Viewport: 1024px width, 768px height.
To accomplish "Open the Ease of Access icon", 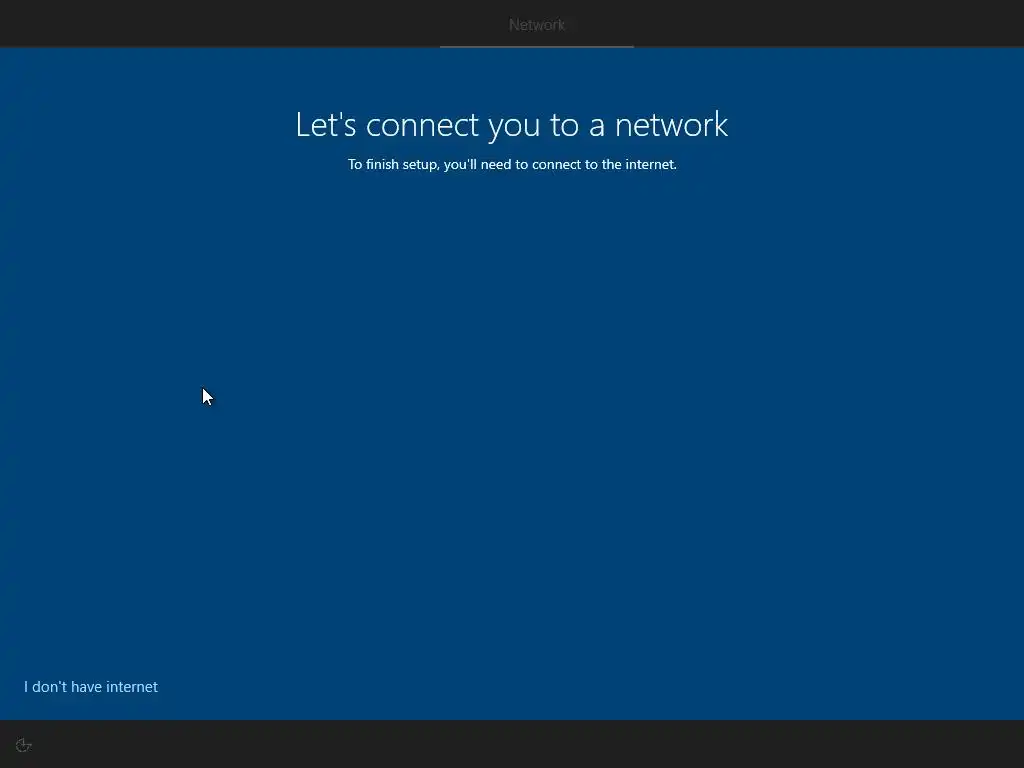I will coord(24,745).
